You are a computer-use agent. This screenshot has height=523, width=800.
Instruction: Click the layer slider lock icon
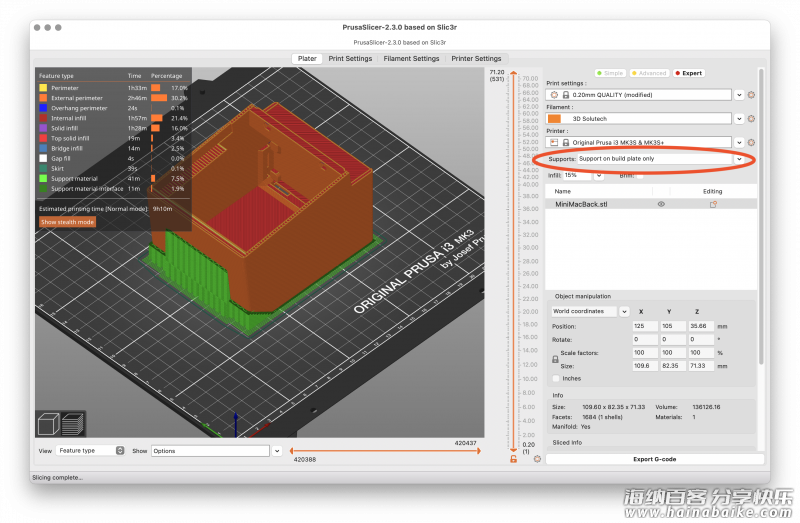pyautogui.click(x=513, y=459)
